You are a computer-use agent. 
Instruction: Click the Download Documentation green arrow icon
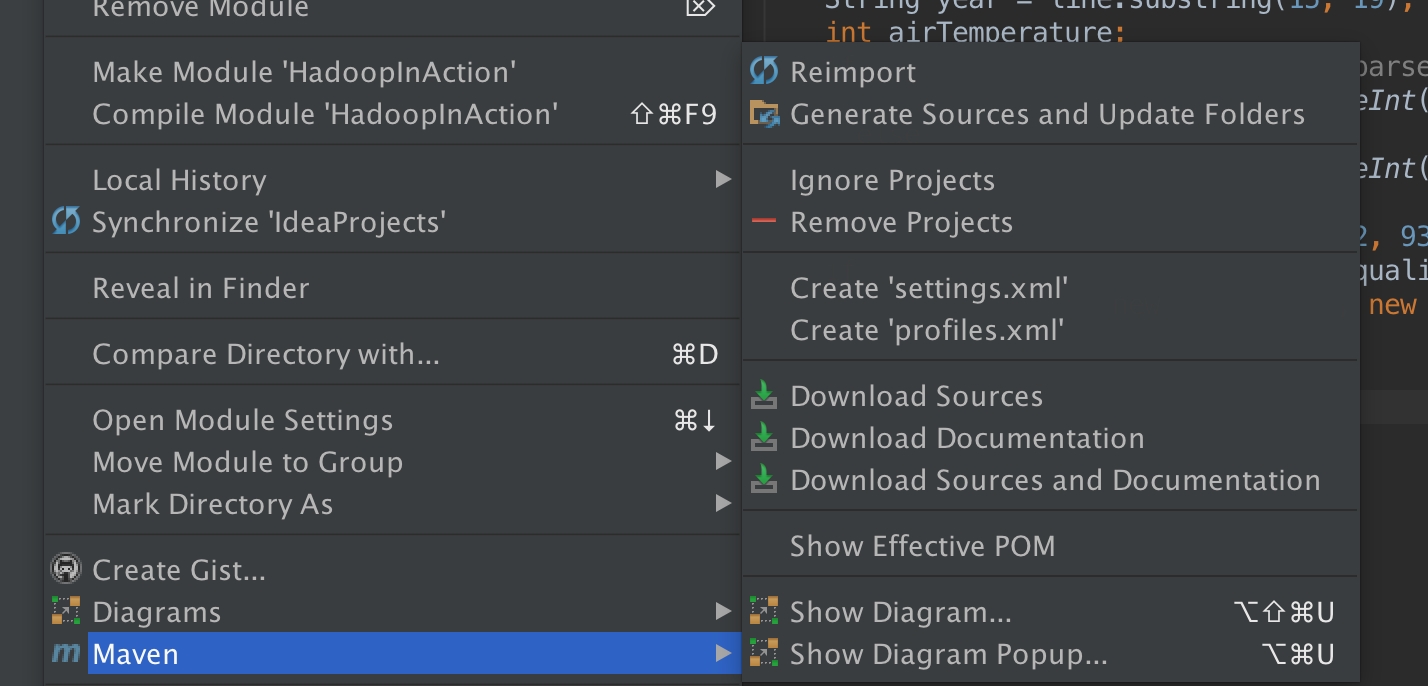coord(764,438)
